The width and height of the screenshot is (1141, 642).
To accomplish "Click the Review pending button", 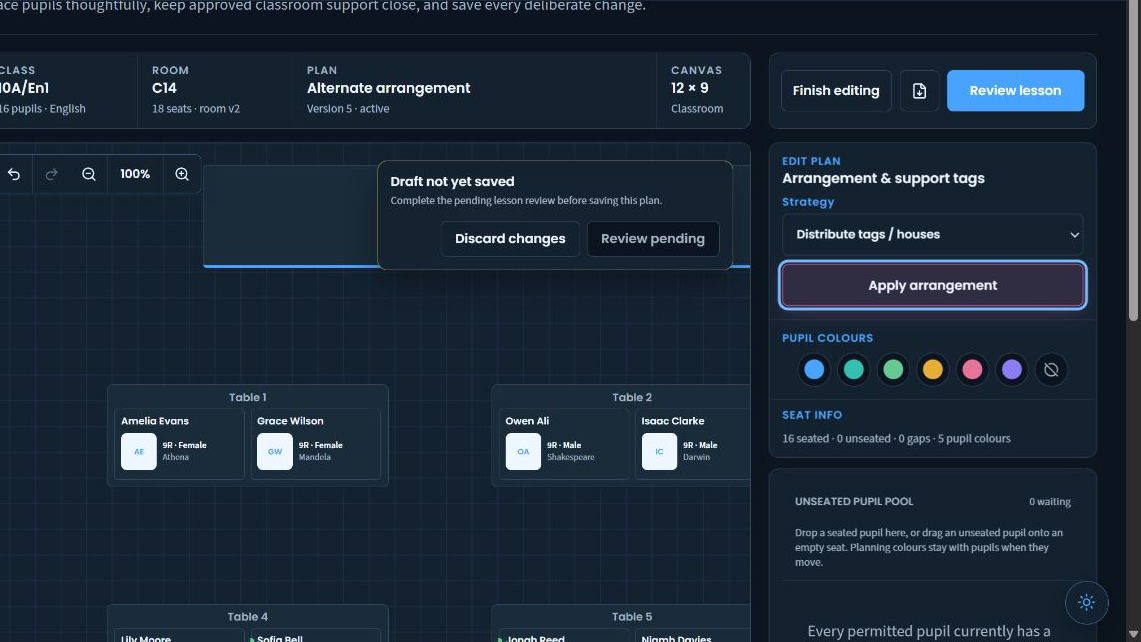I will point(653,239).
